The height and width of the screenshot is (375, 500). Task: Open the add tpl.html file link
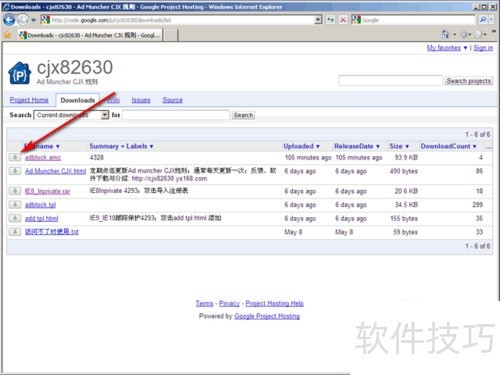click(41, 219)
